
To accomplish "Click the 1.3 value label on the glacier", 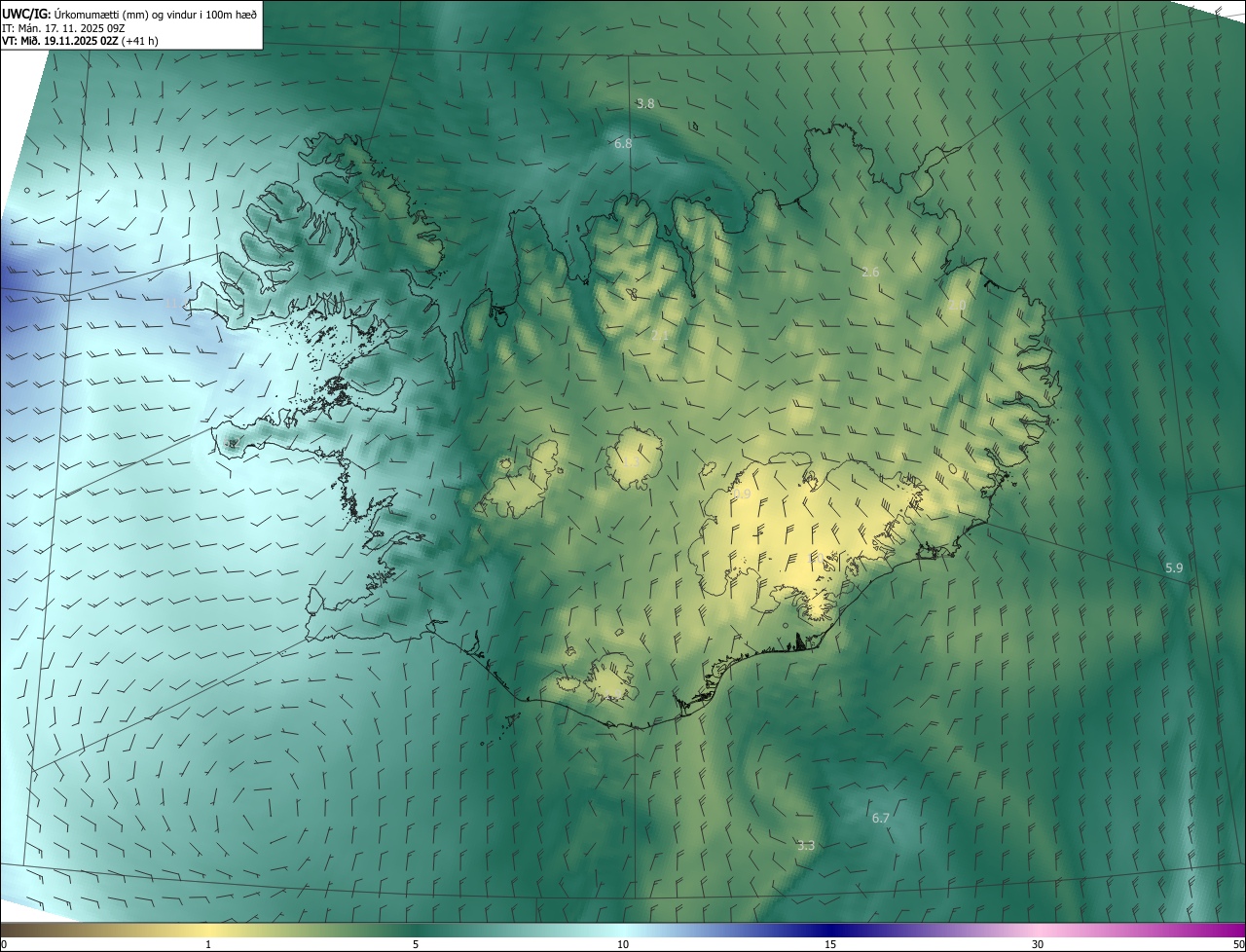I will pos(631,460).
